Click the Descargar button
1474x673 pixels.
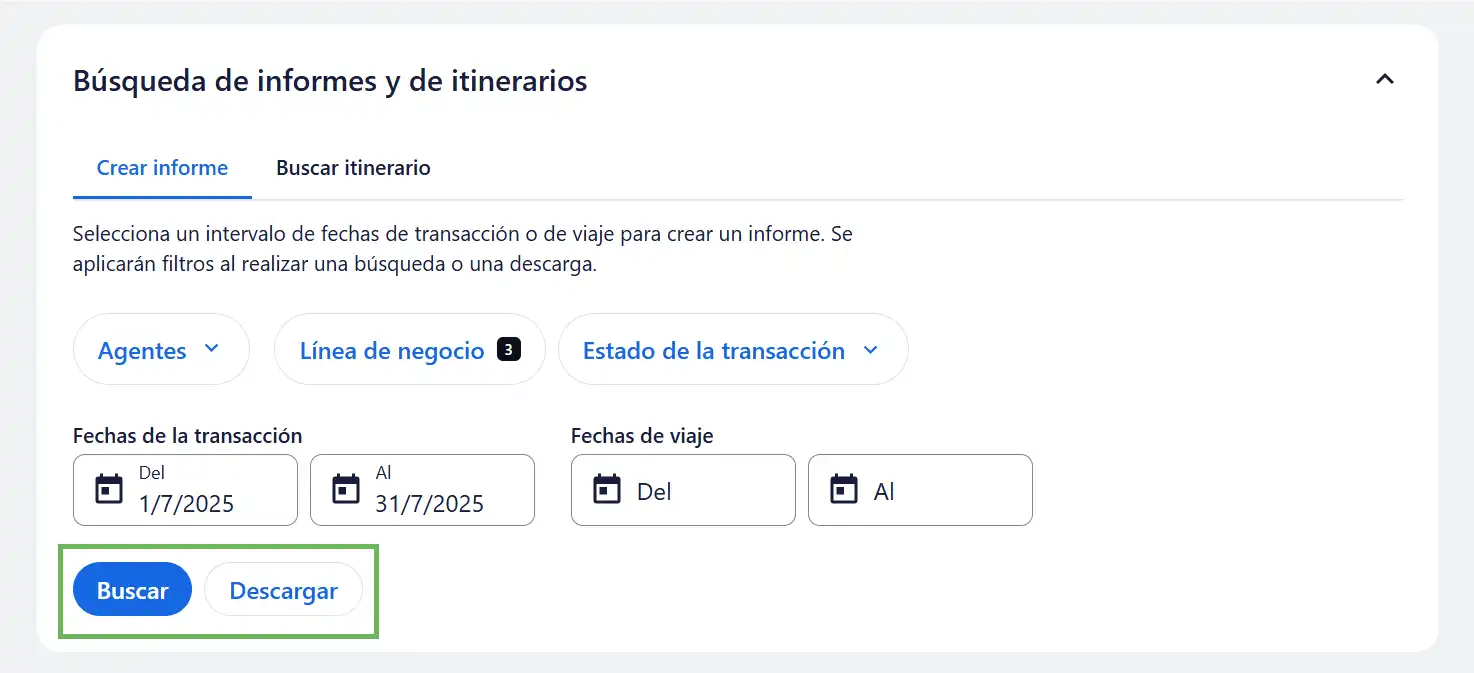[x=283, y=591]
